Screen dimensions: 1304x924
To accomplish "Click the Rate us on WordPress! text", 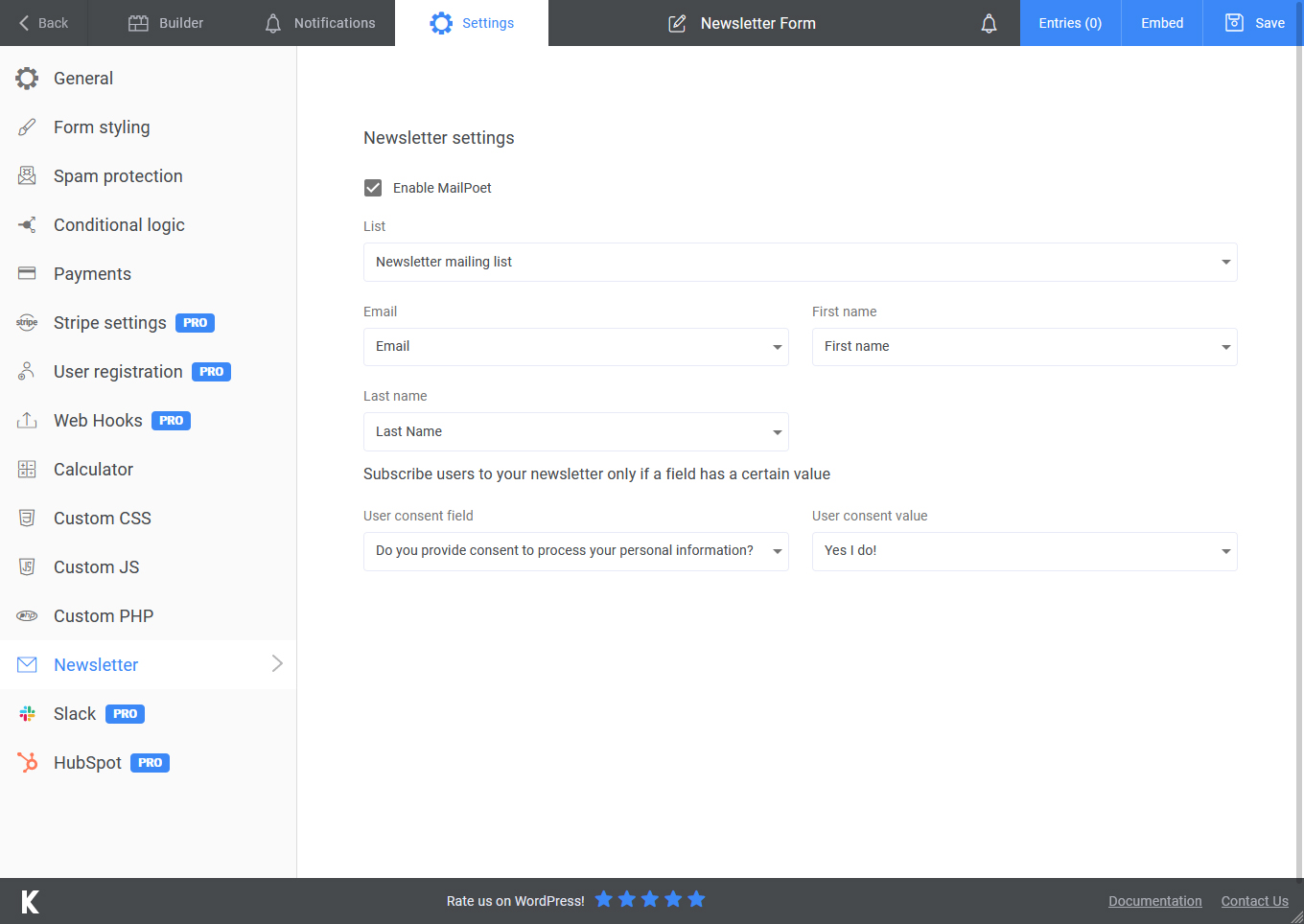I will (516, 901).
